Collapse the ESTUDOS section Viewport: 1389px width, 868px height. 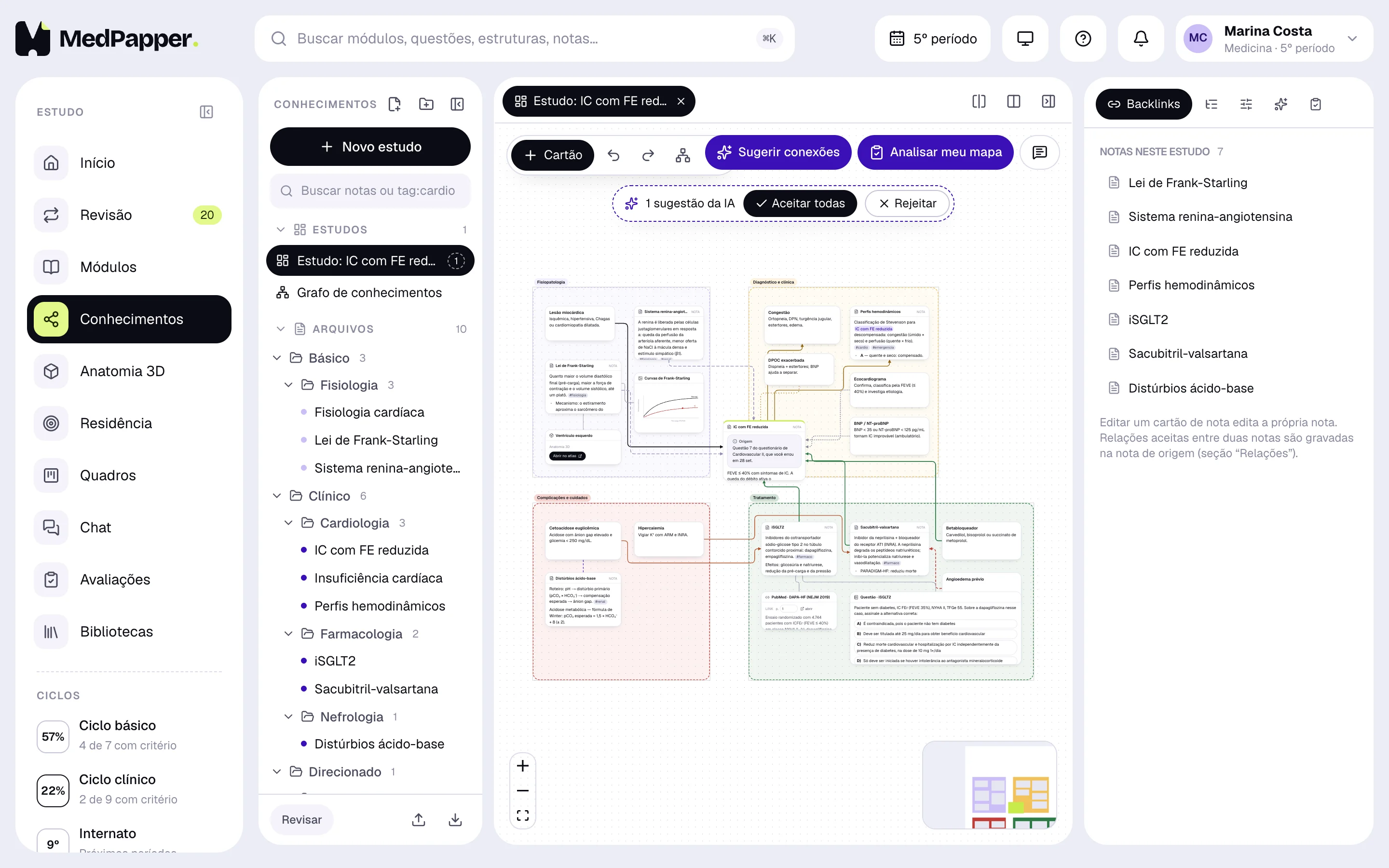(281, 230)
